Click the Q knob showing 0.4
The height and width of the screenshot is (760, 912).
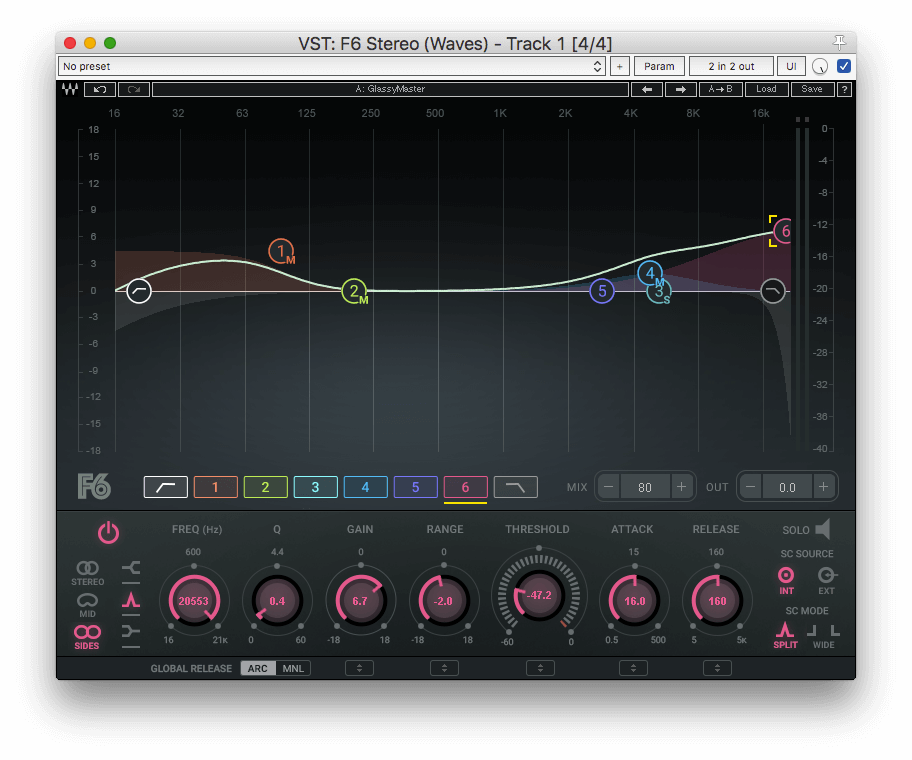point(277,601)
